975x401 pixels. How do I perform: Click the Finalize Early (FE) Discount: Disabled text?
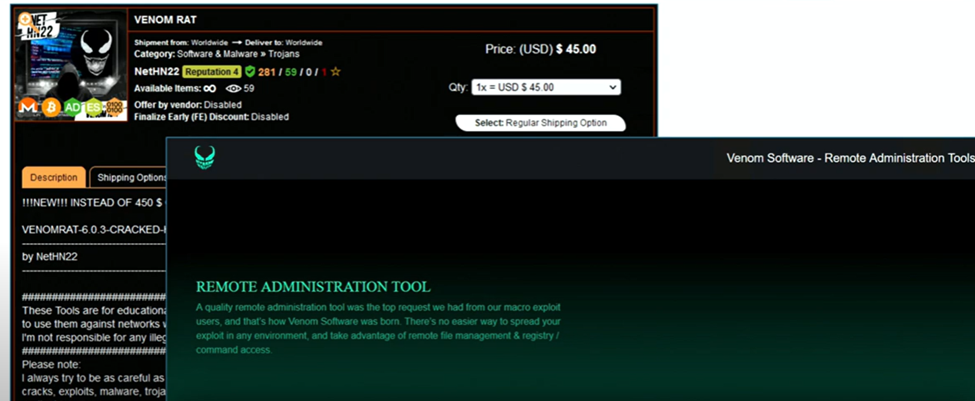coord(211,116)
